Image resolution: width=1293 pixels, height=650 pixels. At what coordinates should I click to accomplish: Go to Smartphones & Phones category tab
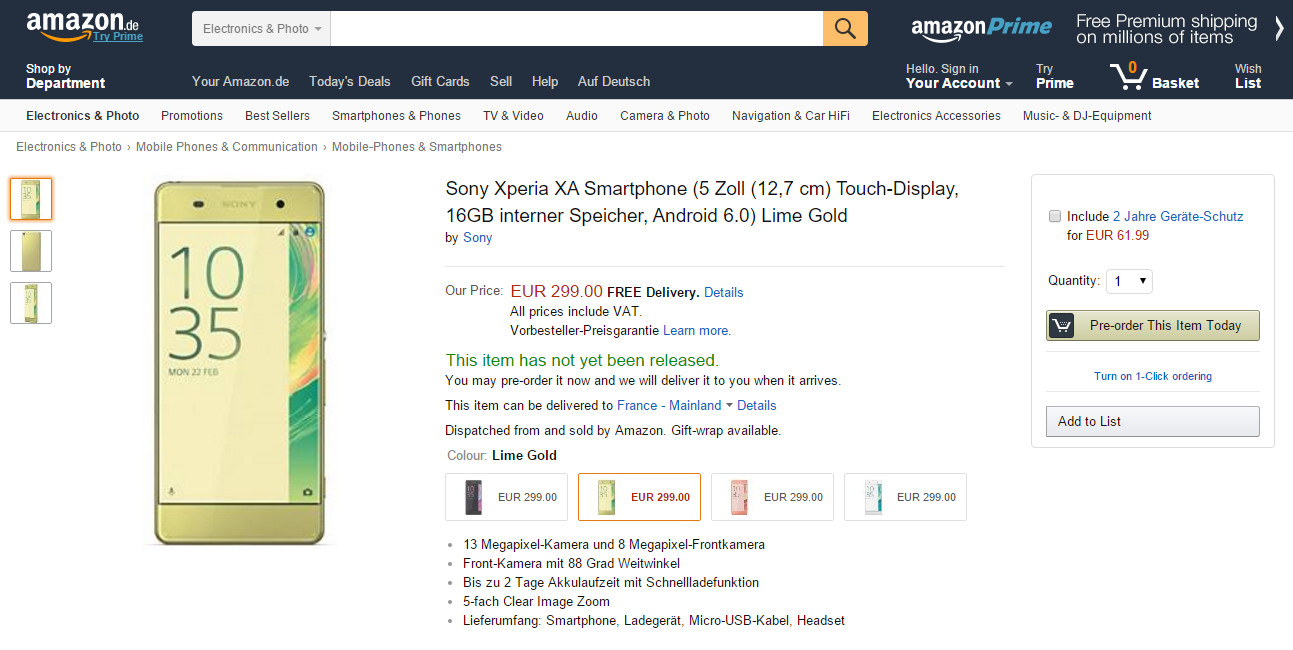(x=396, y=116)
